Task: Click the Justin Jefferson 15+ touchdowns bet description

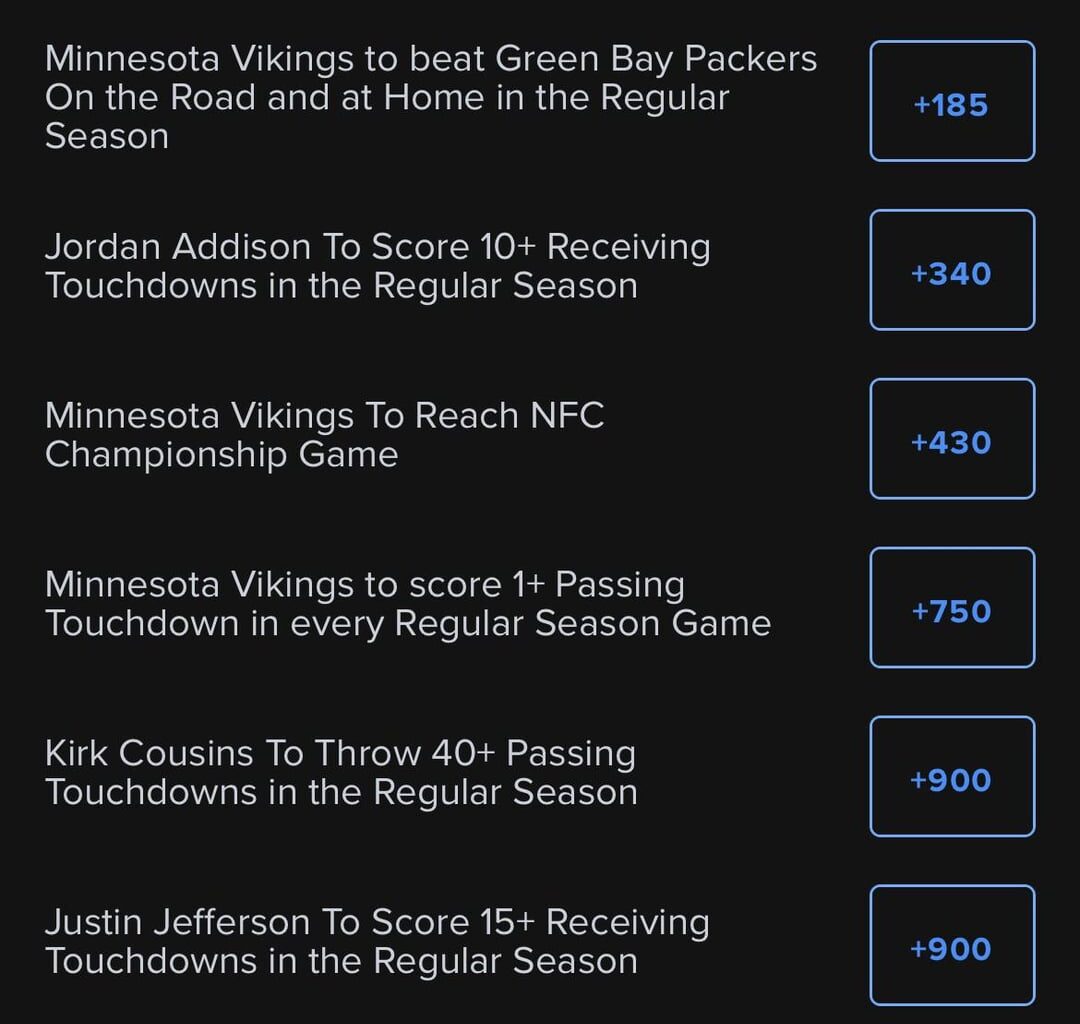Action: coord(377,941)
